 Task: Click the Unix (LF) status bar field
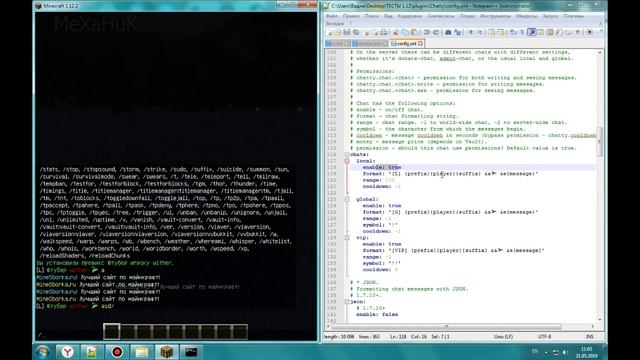(503, 337)
